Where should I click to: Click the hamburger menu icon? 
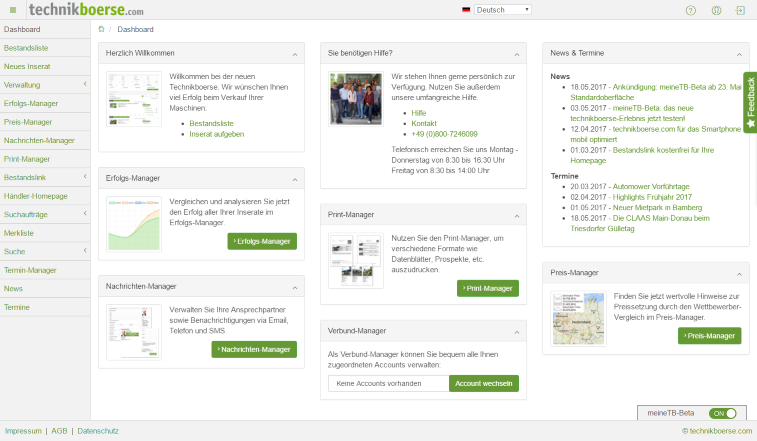point(12,10)
